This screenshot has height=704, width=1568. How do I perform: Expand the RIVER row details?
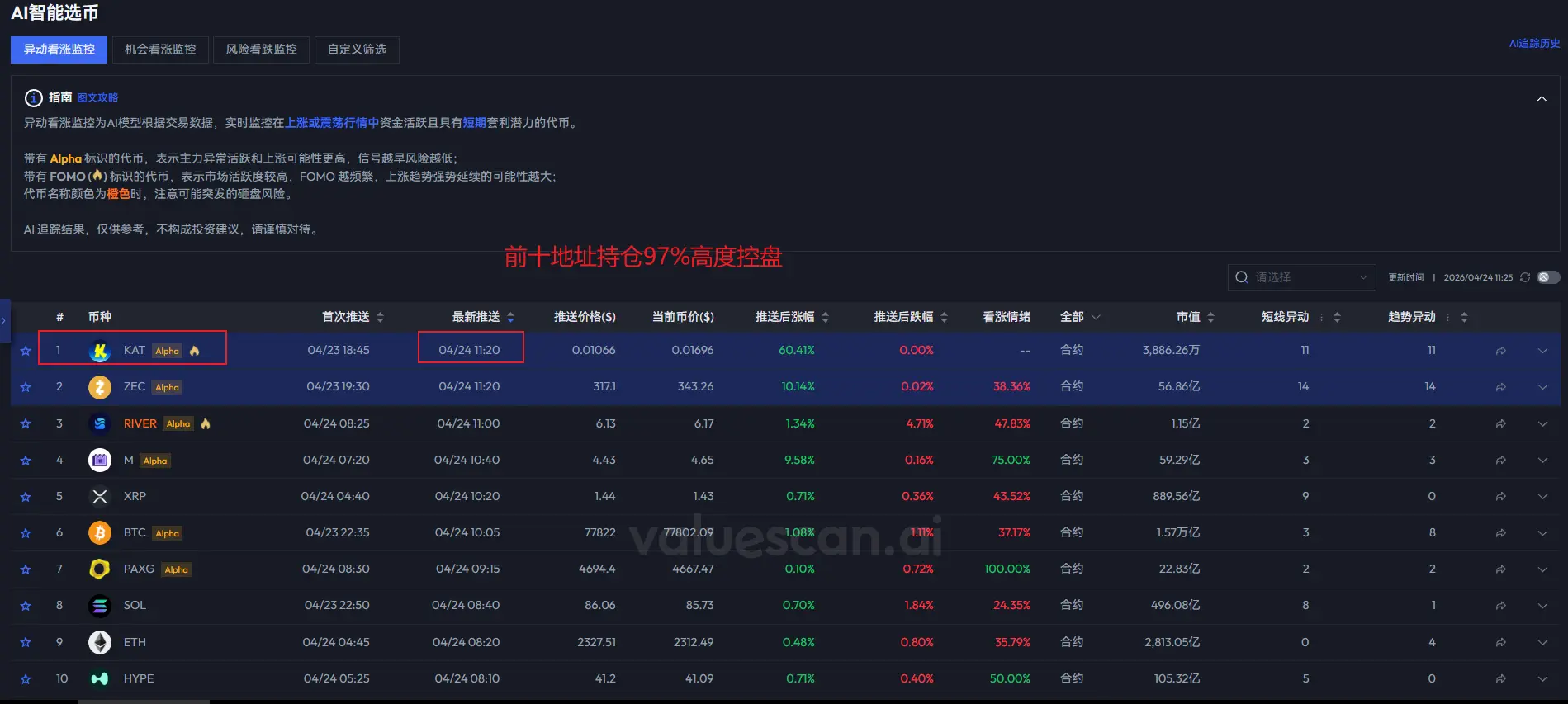(x=1542, y=423)
